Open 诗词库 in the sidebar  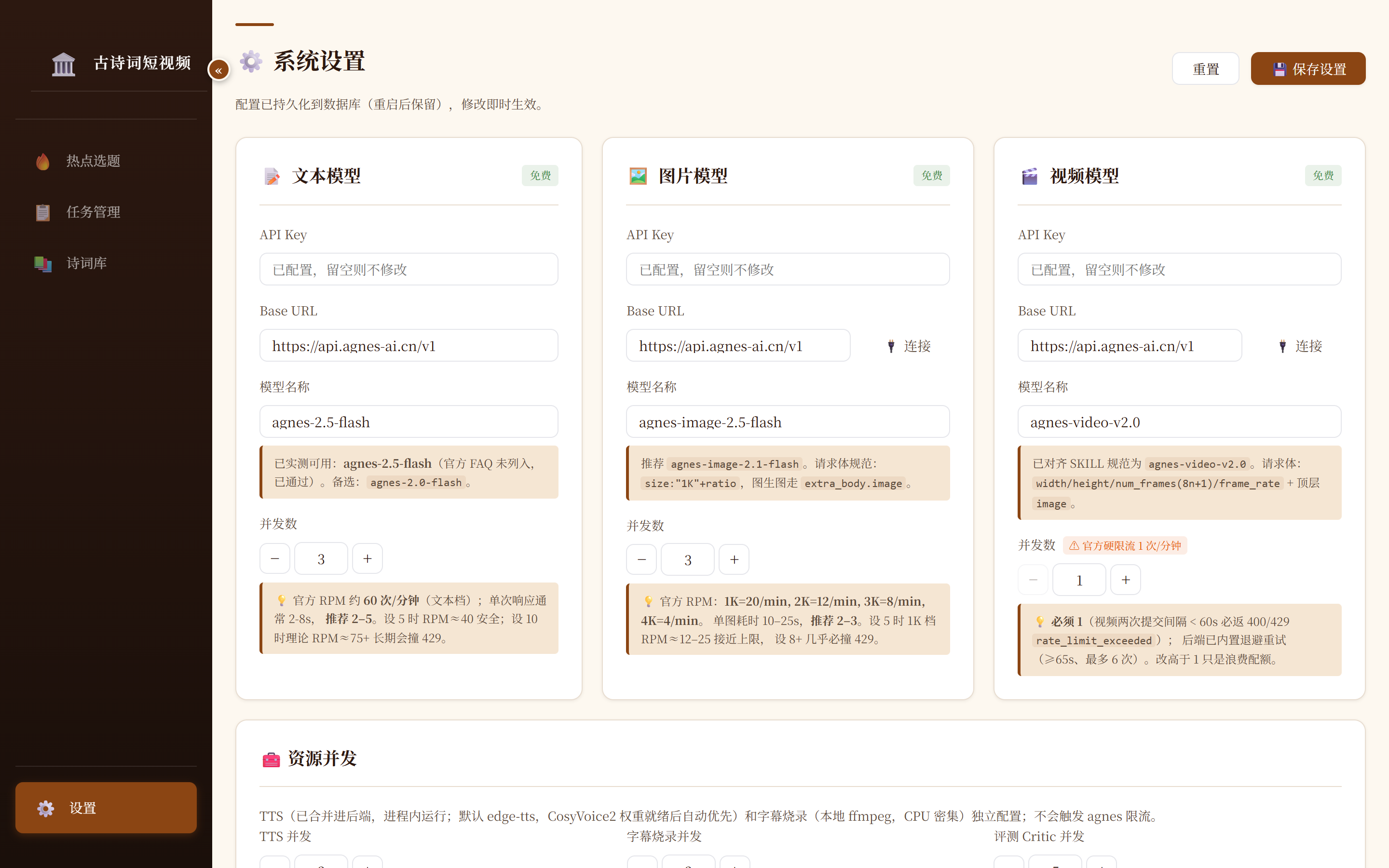pyautogui.click(x=106, y=263)
